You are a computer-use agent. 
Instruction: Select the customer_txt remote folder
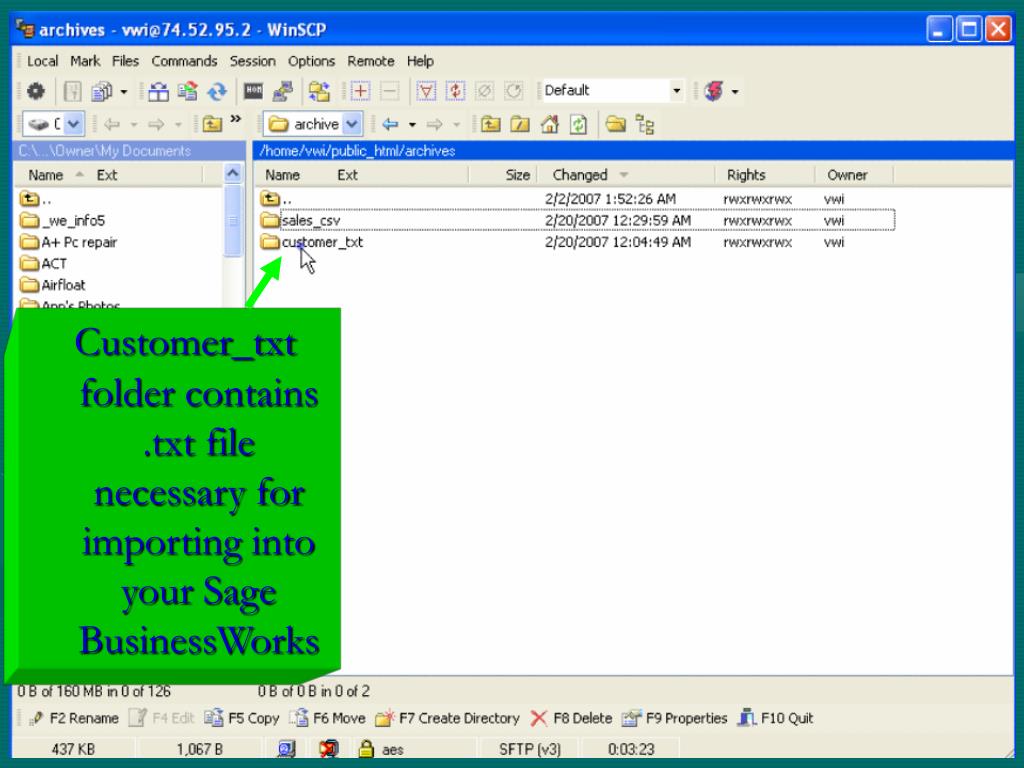(322, 242)
